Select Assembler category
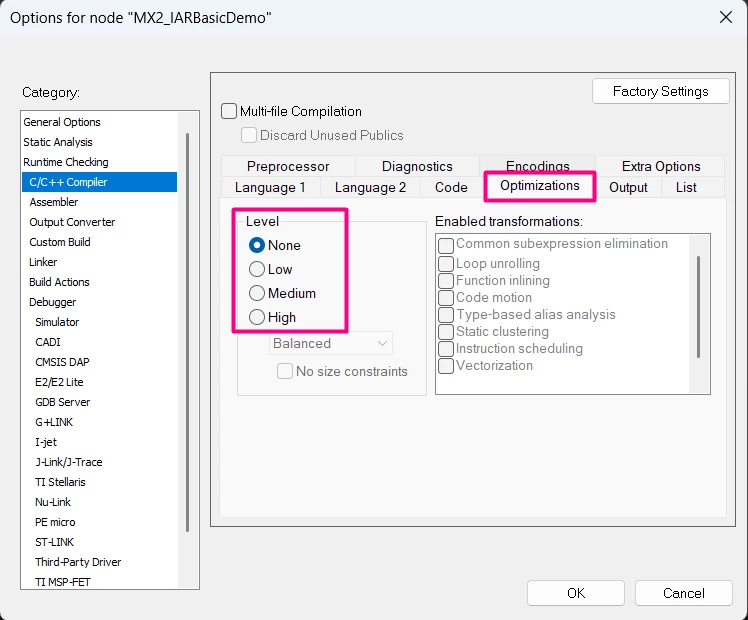This screenshot has width=748, height=620. [x=99, y=202]
